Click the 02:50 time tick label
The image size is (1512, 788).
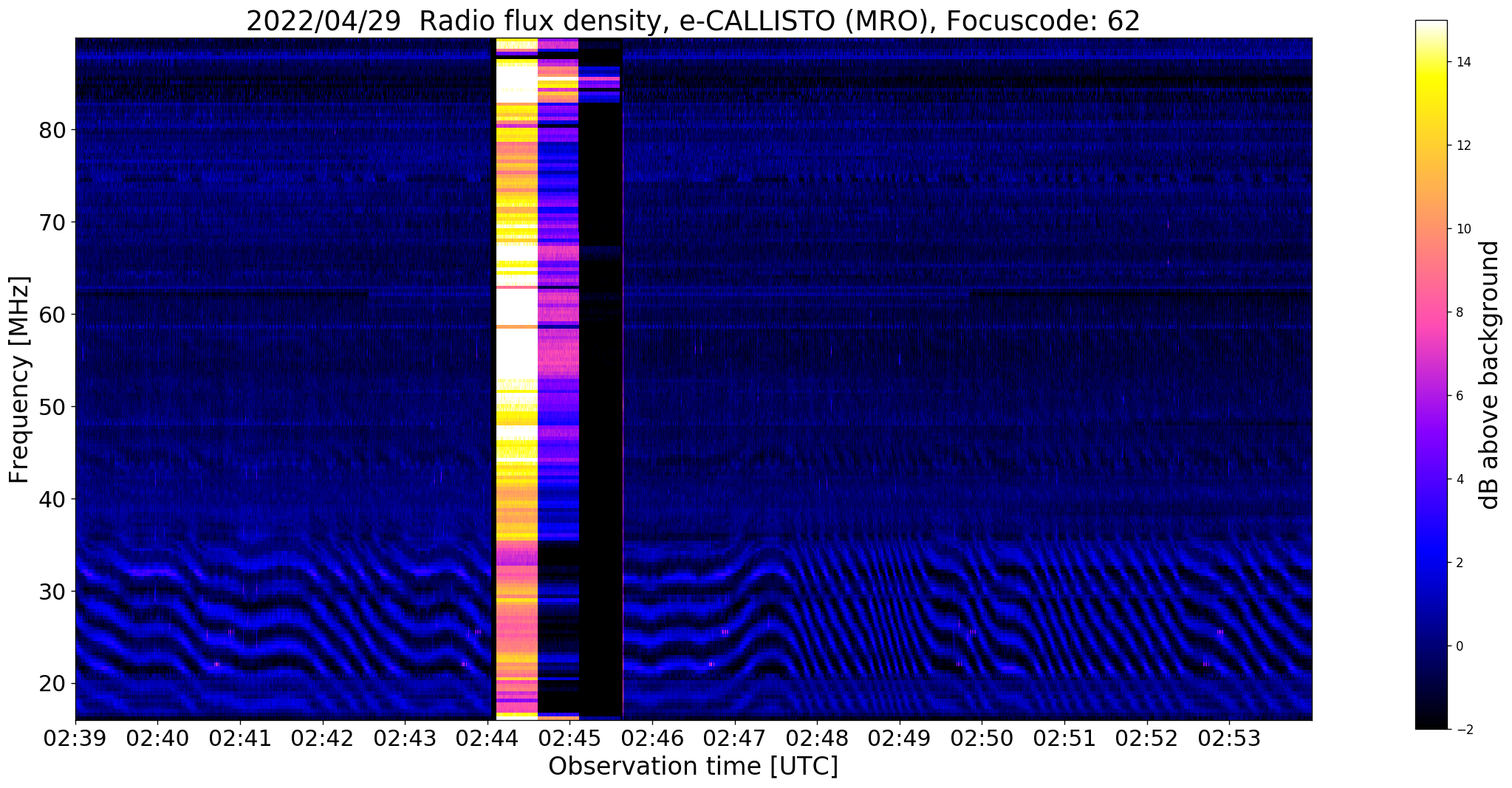point(982,738)
